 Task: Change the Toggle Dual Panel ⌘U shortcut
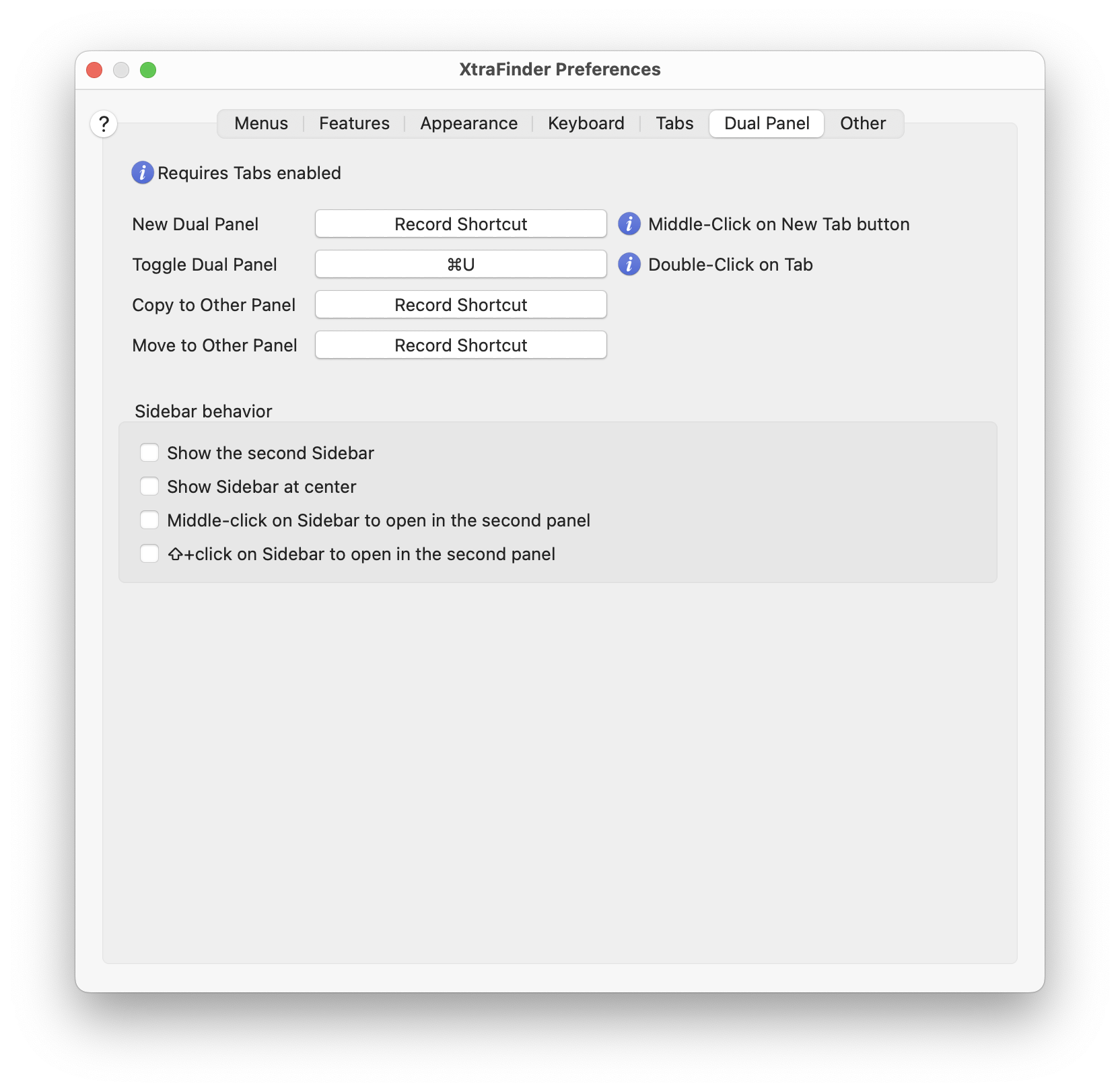coord(460,265)
